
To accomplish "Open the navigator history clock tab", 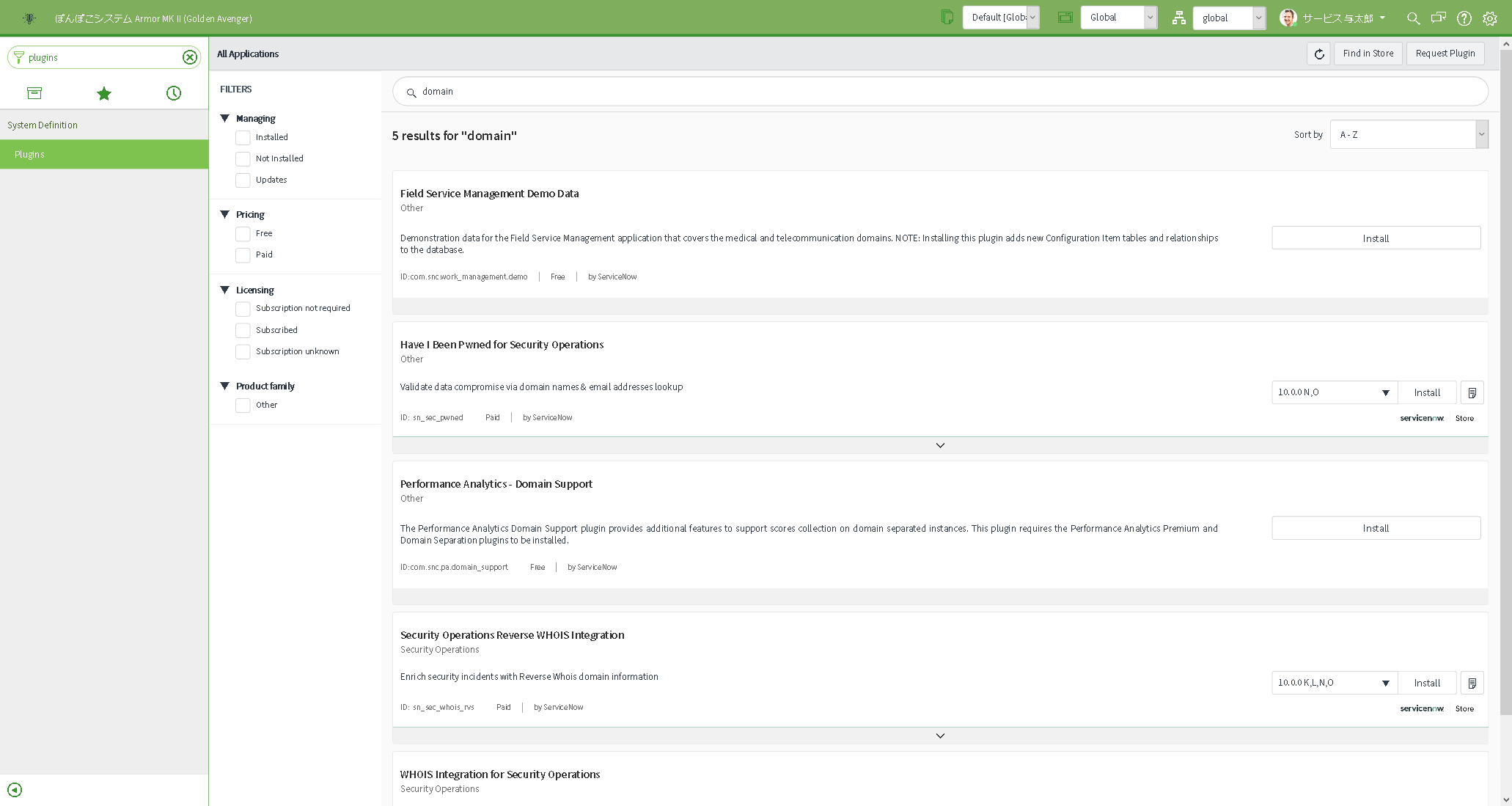I will (x=173, y=93).
